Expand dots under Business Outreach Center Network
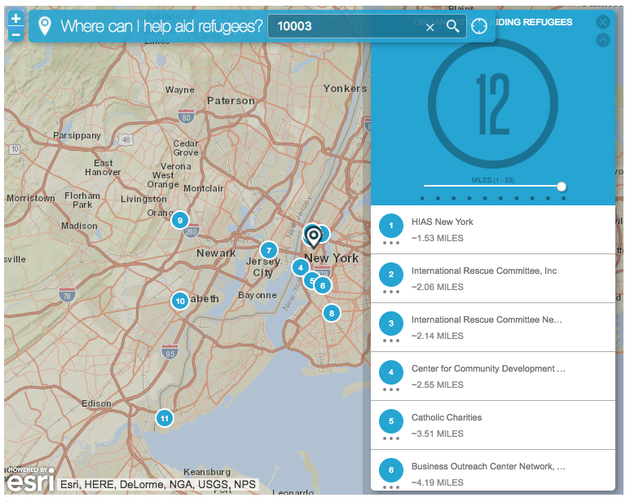Viewport: 630px width, 502px height. tap(391, 487)
